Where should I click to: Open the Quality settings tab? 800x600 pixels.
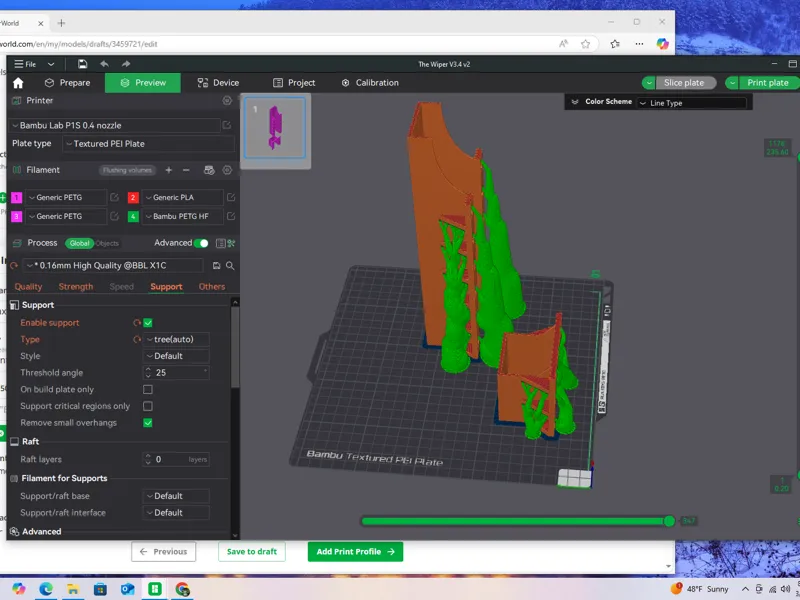pyautogui.click(x=29, y=287)
